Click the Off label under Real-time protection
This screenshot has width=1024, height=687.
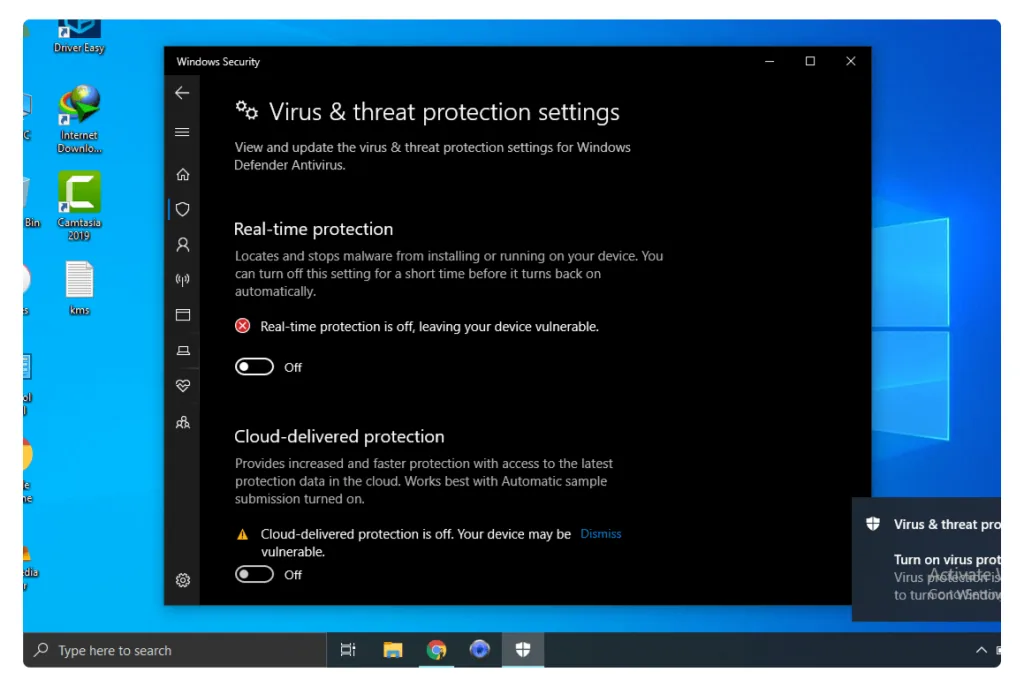click(293, 368)
